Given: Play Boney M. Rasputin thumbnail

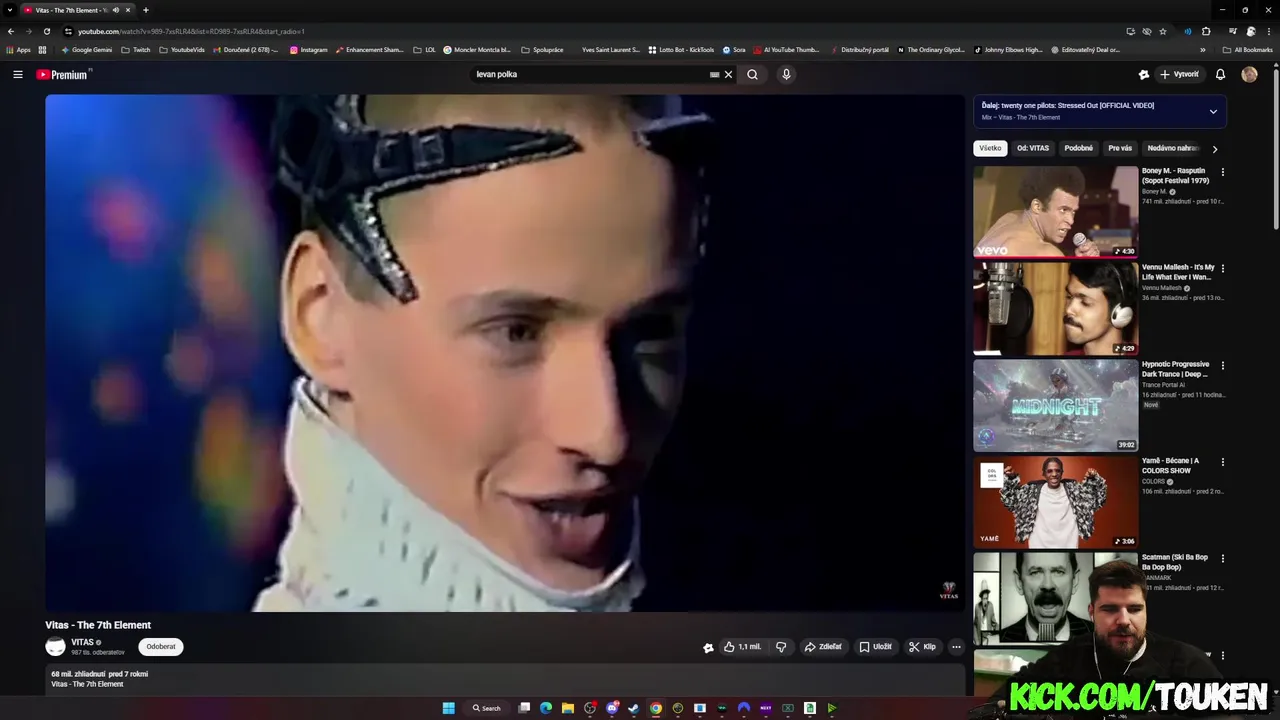Looking at the screenshot, I should click(x=1056, y=212).
